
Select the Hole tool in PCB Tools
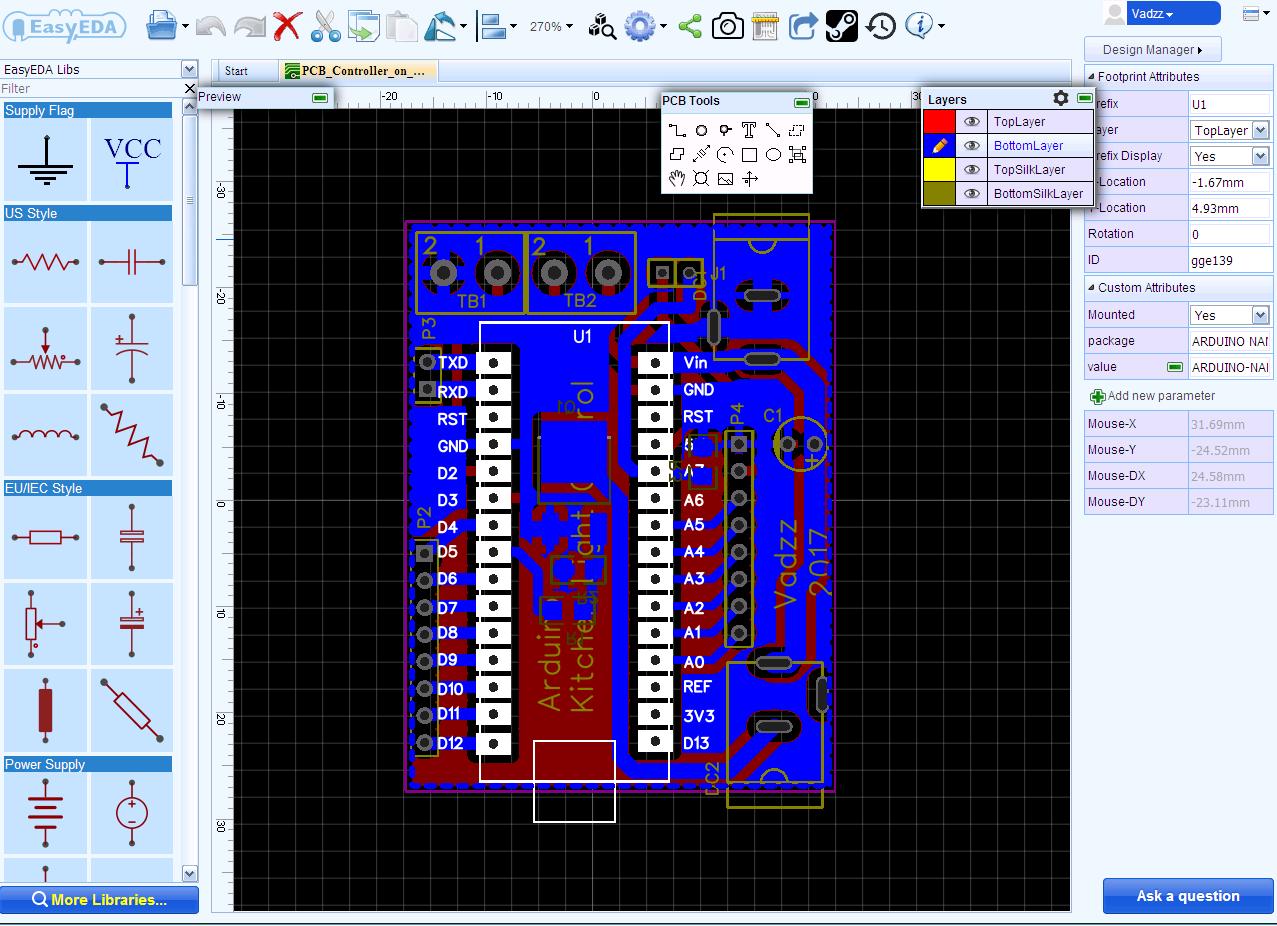click(701, 178)
